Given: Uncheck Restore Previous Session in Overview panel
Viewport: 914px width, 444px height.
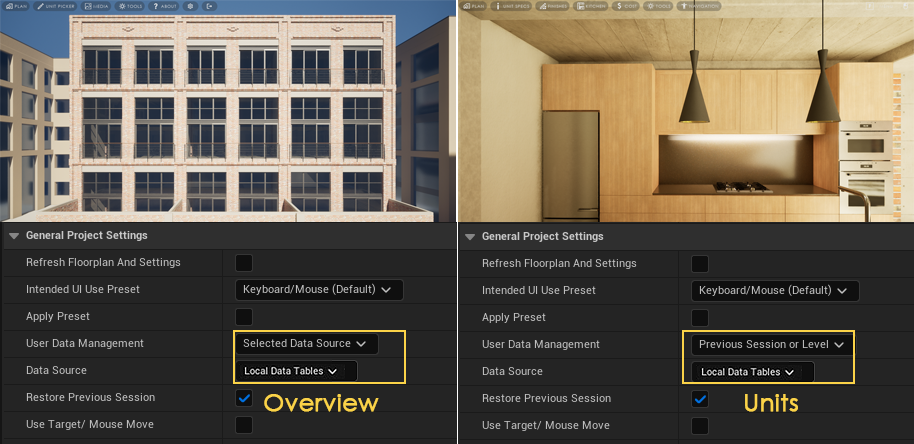Looking at the screenshot, I should point(244,398).
